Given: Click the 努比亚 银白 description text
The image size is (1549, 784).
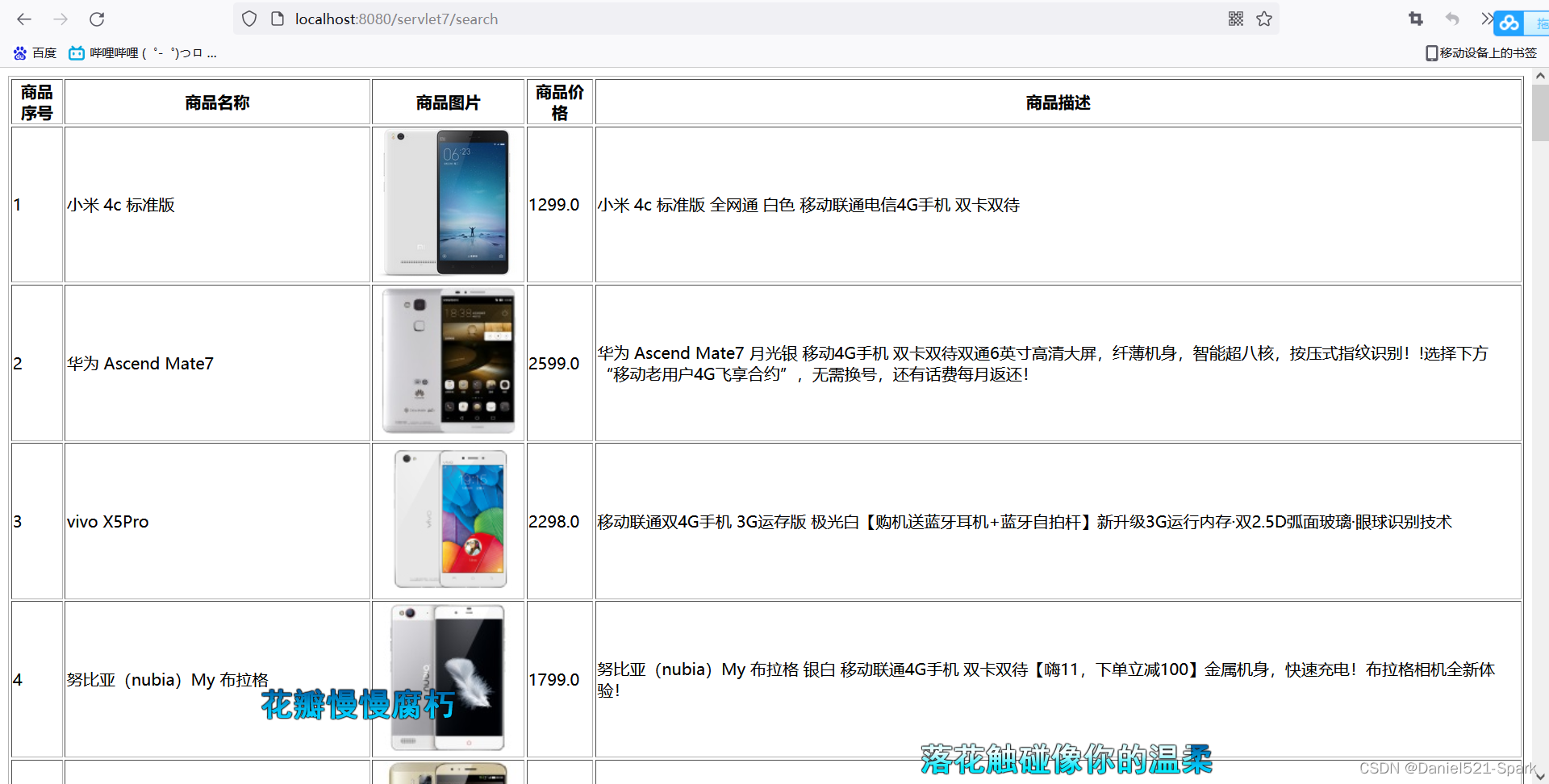Looking at the screenshot, I should (x=1046, y=680).
